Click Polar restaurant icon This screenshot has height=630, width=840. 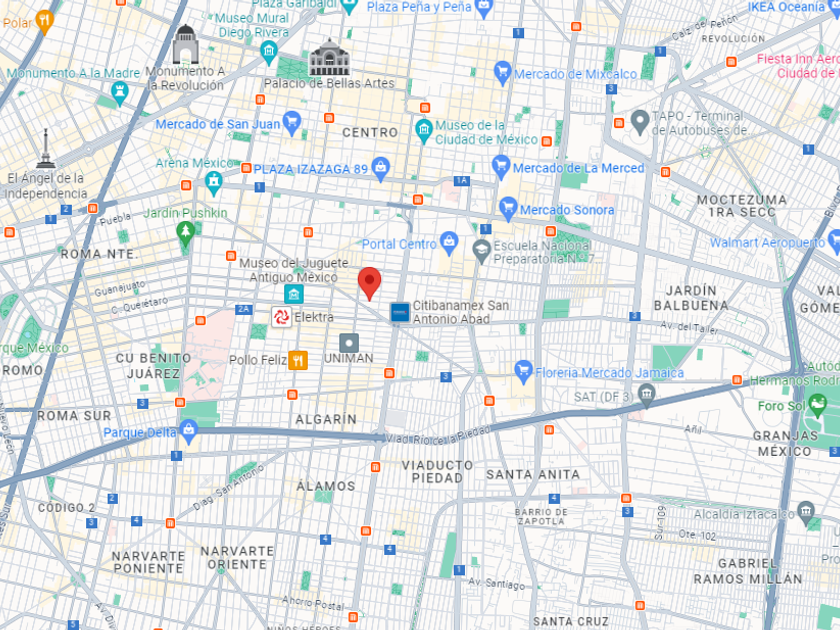point(44,22)
